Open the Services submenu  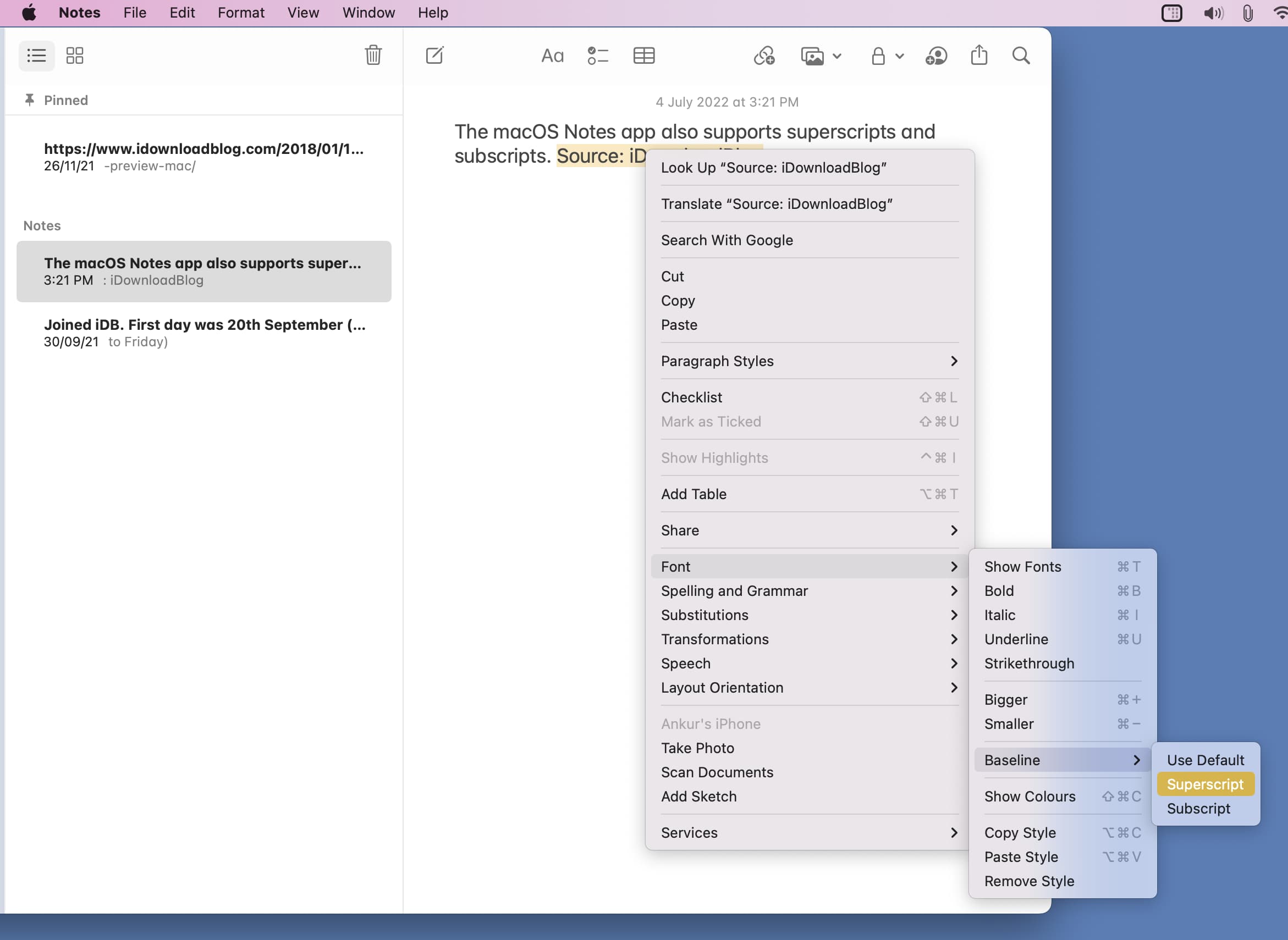coord(810,832)
